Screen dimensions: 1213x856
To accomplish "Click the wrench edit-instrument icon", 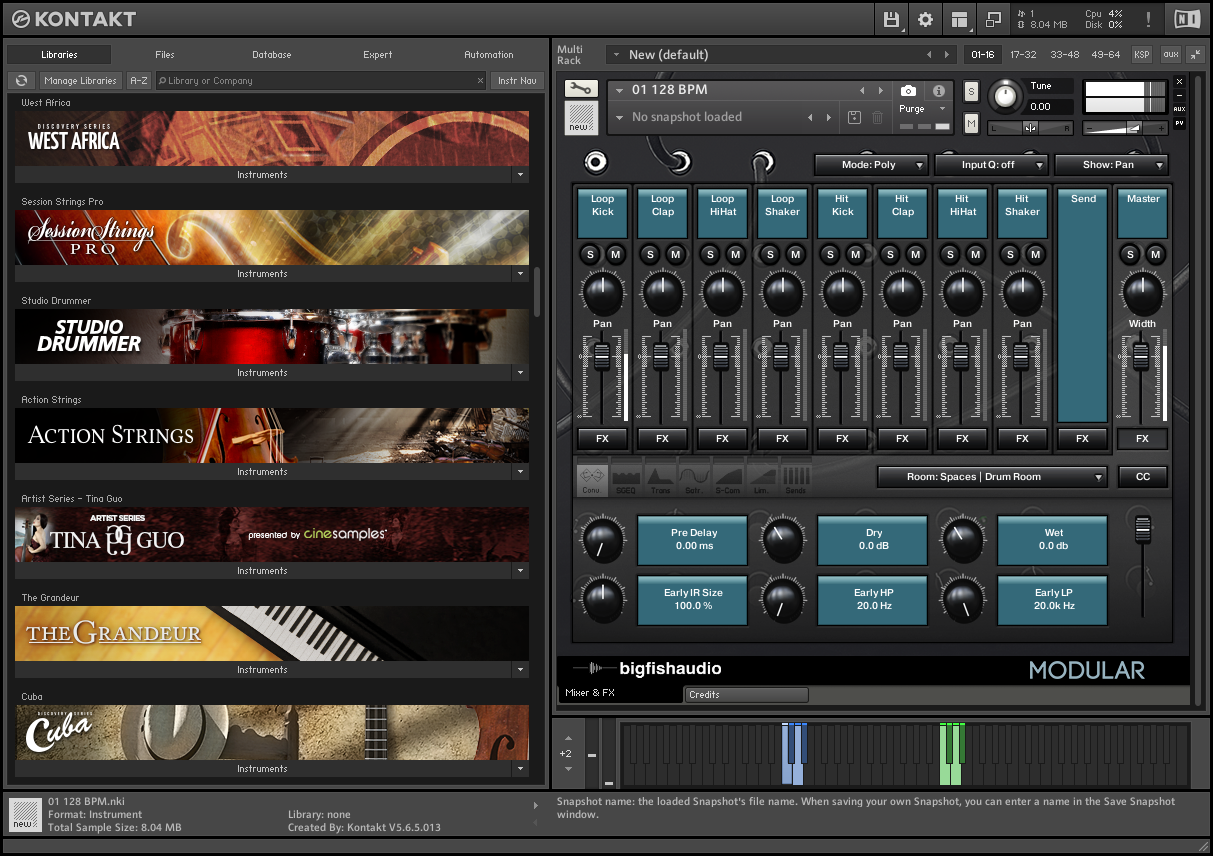I will point(579,90).
